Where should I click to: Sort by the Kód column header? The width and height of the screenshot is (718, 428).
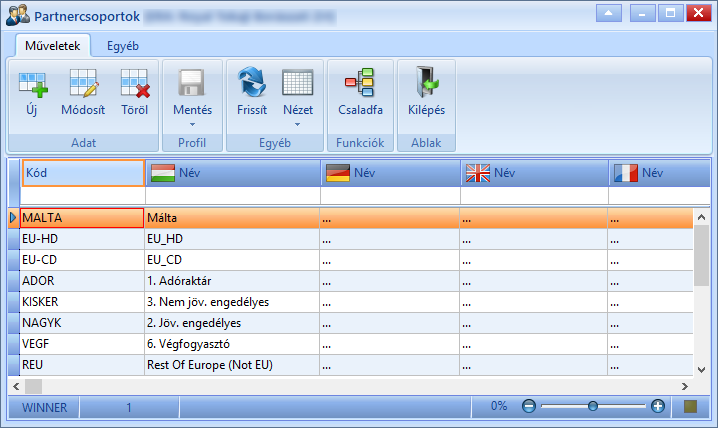coord(83,173)
